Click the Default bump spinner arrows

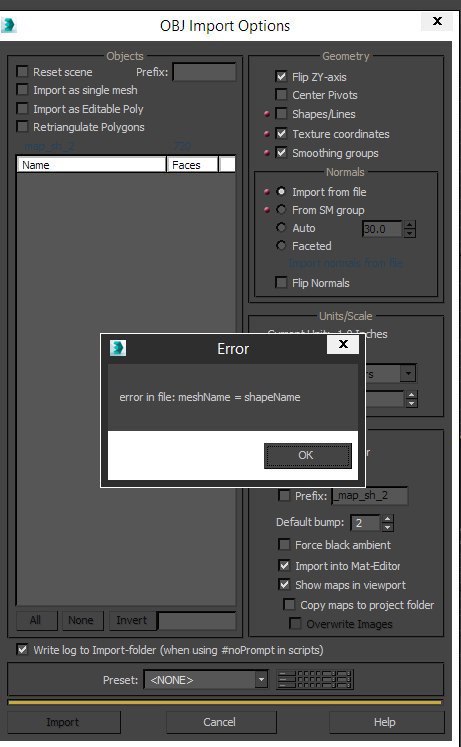[x=388, y=523]
